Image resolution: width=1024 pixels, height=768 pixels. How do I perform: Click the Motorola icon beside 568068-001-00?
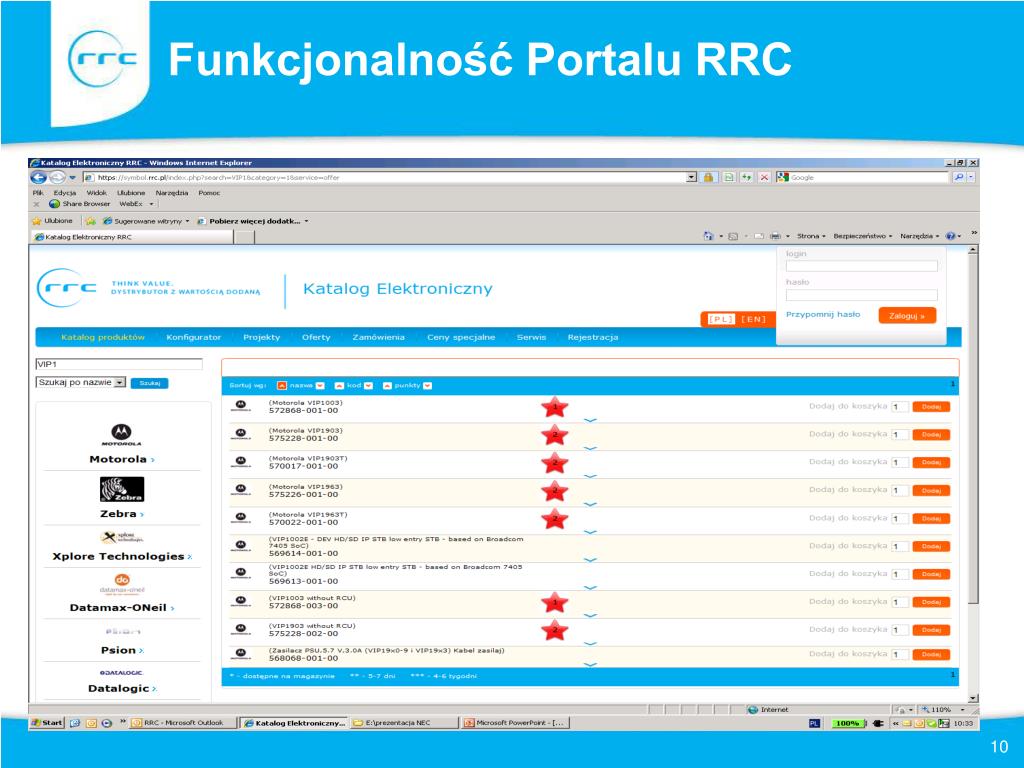(240, 654)
